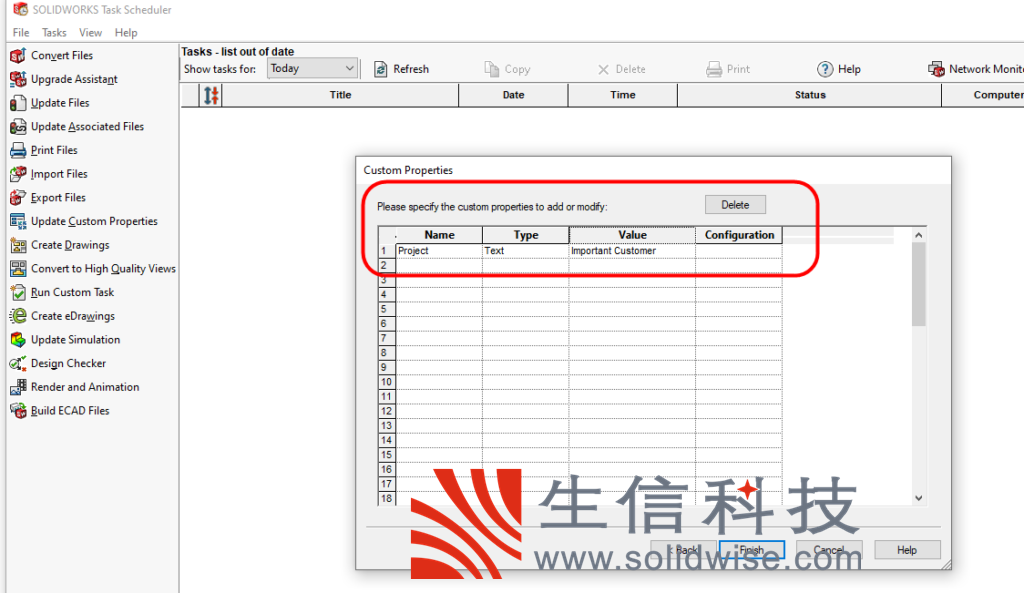Click Delete button in Custom Properties dialog
Screen dimensions: 1024x593
[735, 205]
